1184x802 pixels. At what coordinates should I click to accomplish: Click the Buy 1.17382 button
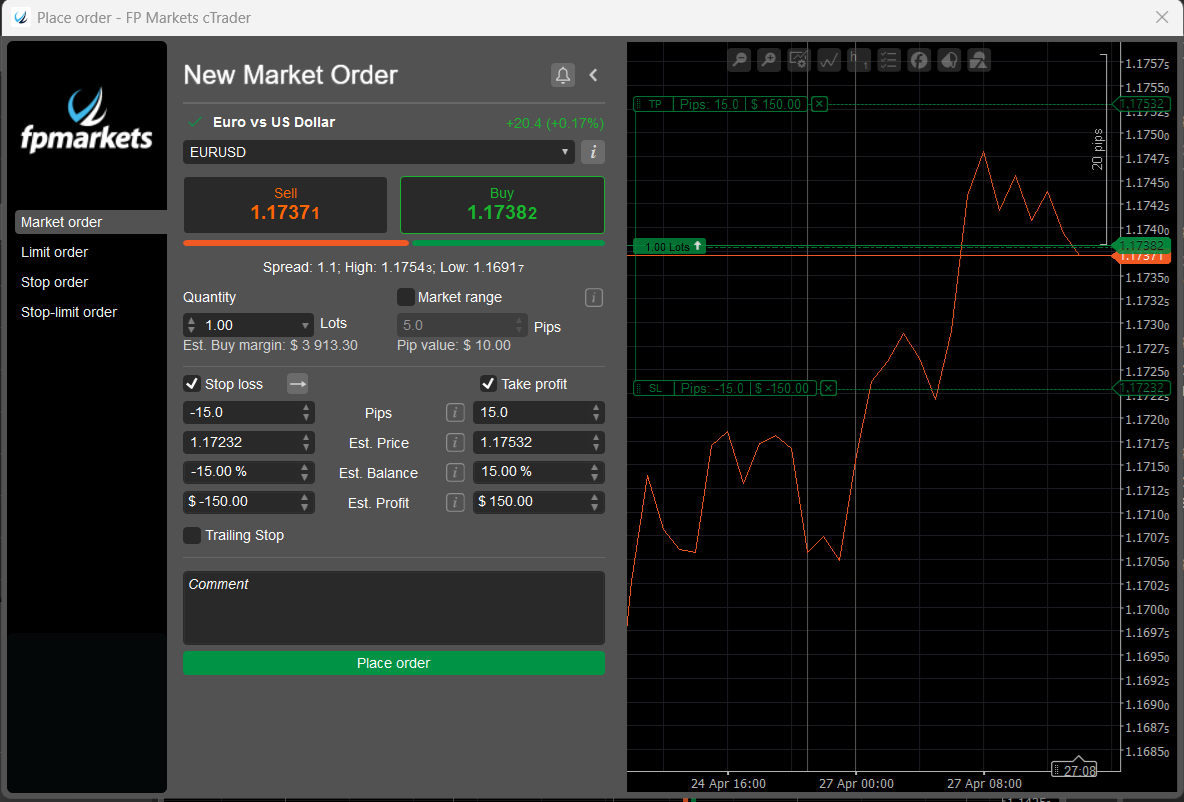click(502, 205)
